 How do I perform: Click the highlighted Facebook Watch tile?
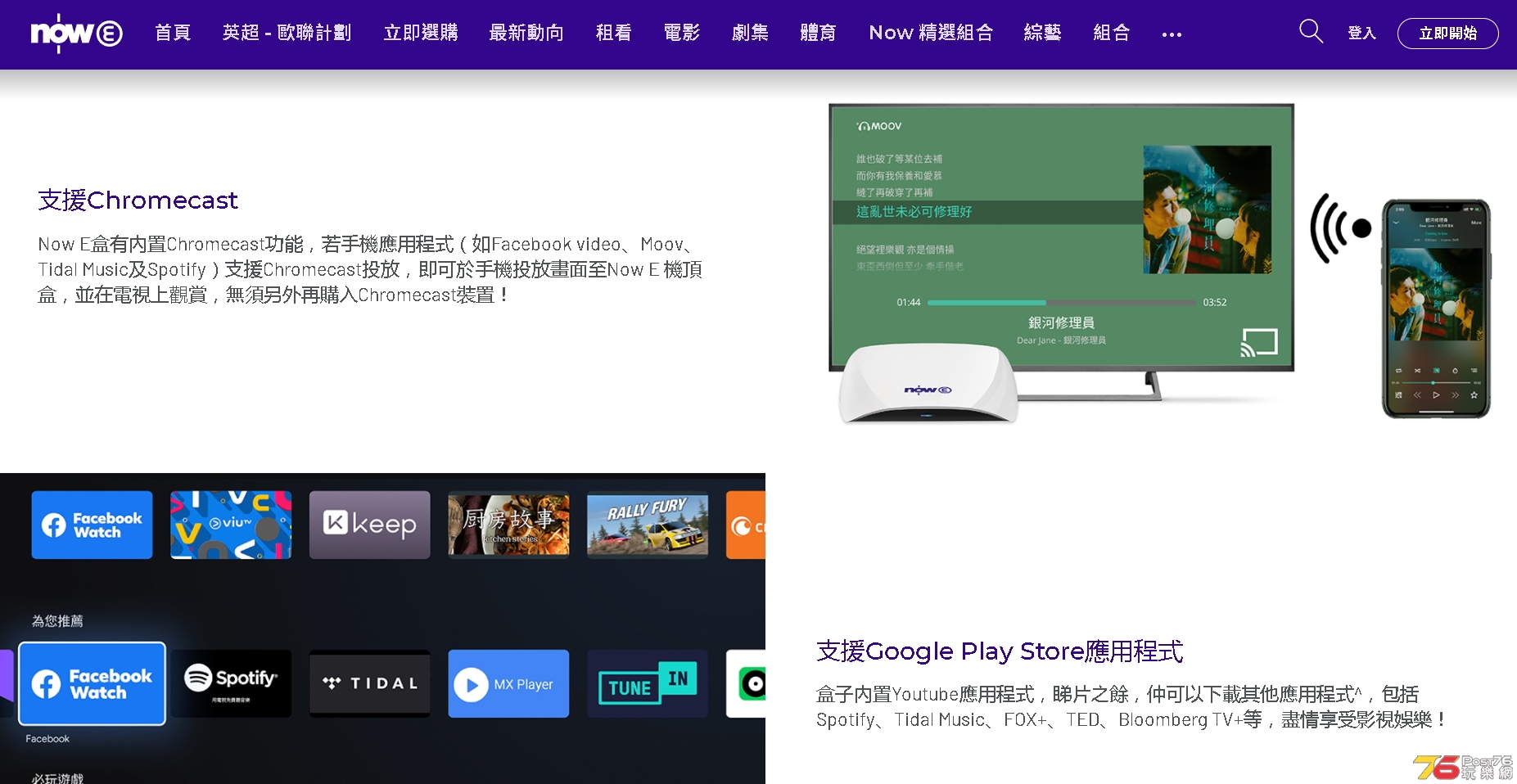(92, 683)
